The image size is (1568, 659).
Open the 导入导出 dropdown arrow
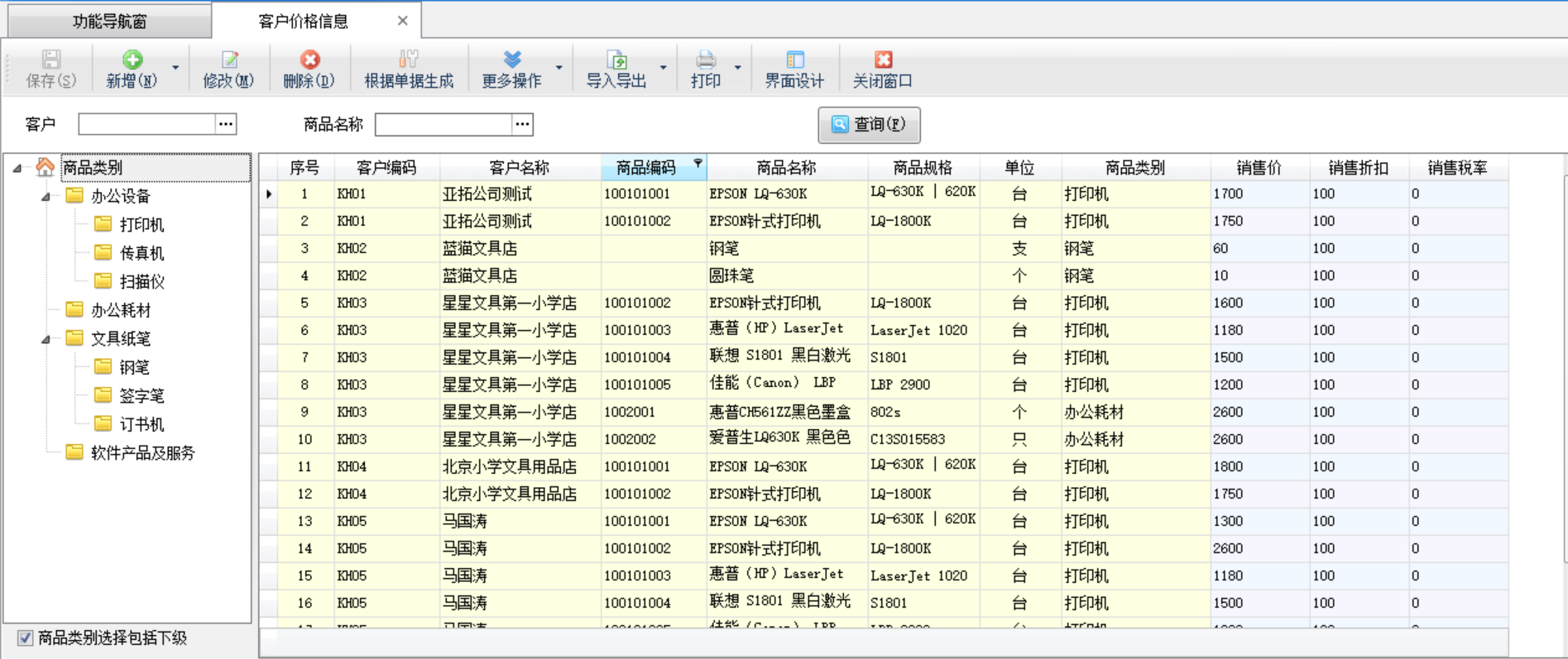(664, 68)
